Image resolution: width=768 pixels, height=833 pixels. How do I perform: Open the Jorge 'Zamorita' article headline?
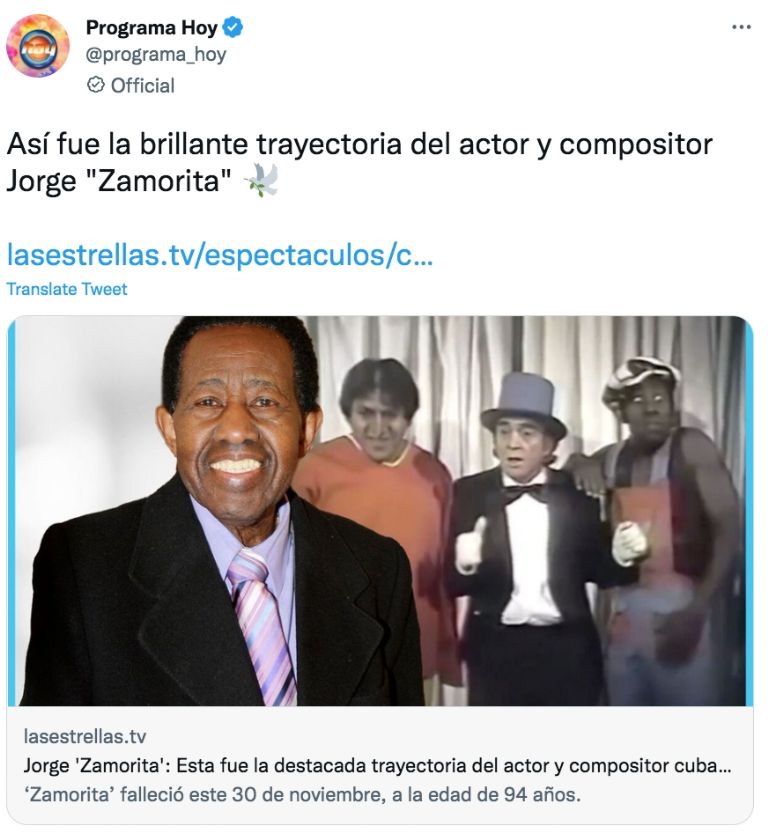coord(378,766)
